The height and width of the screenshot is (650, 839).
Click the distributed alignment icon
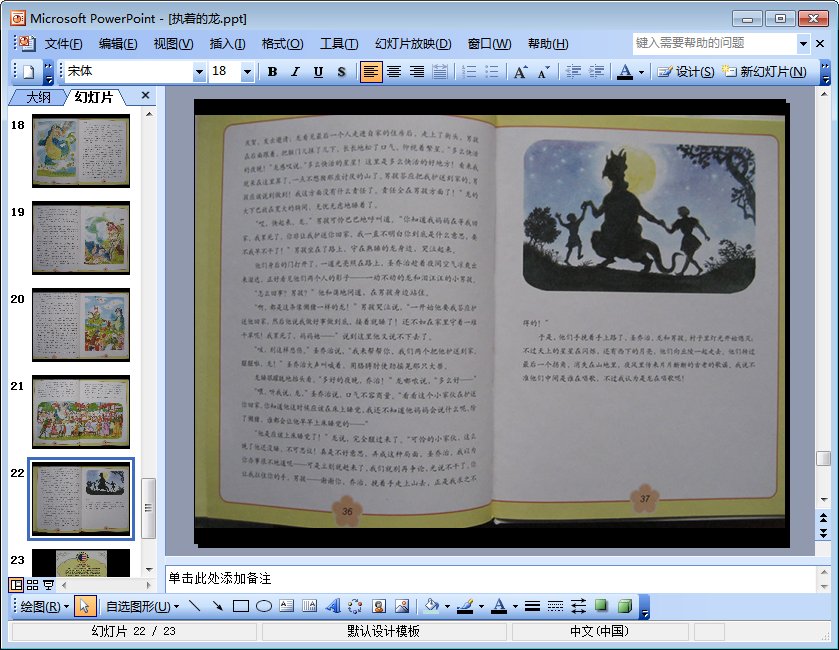440,72
